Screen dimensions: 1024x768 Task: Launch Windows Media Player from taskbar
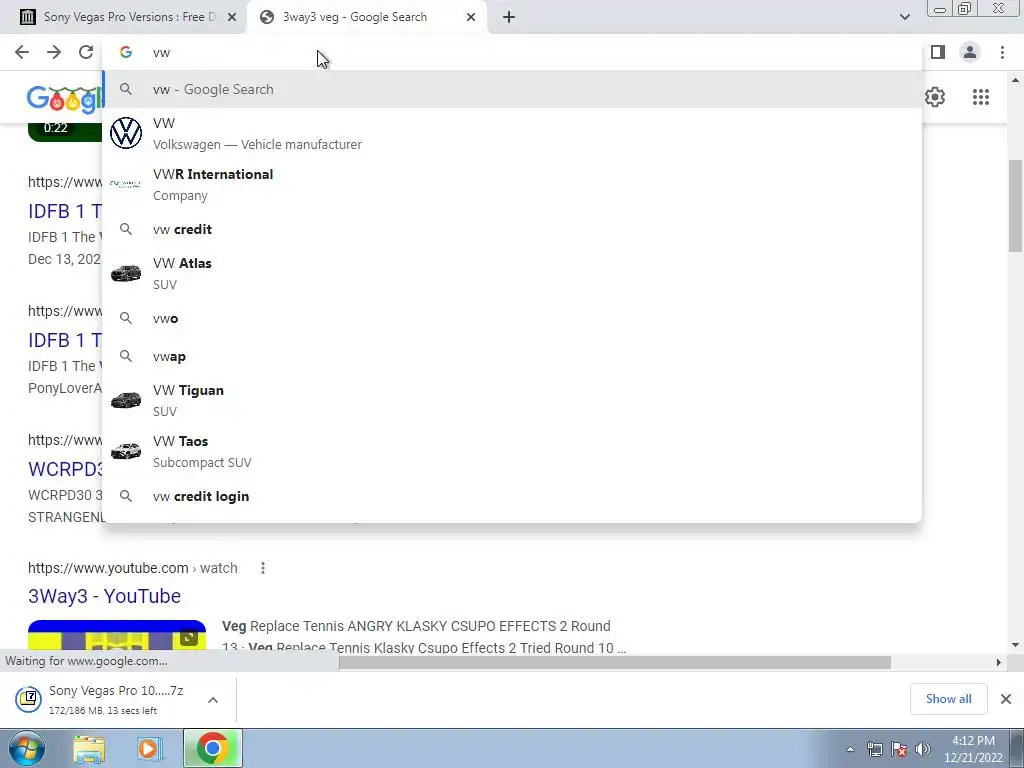click(149, 749)
